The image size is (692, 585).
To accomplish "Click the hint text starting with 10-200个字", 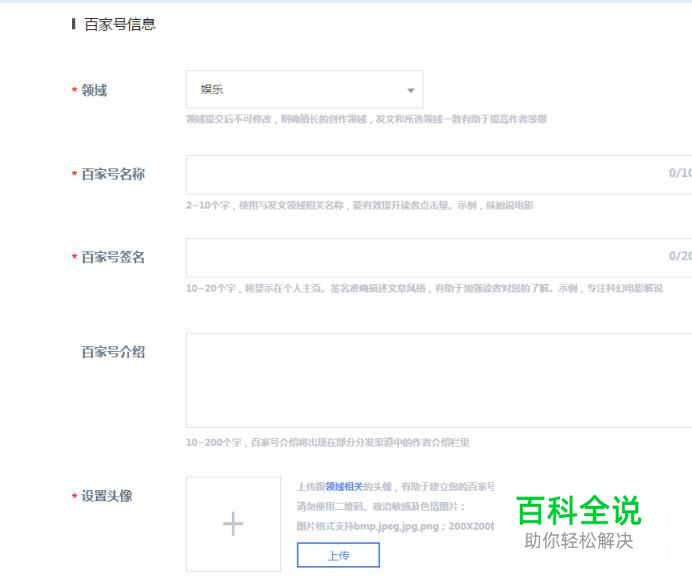I will coord(327,442).
